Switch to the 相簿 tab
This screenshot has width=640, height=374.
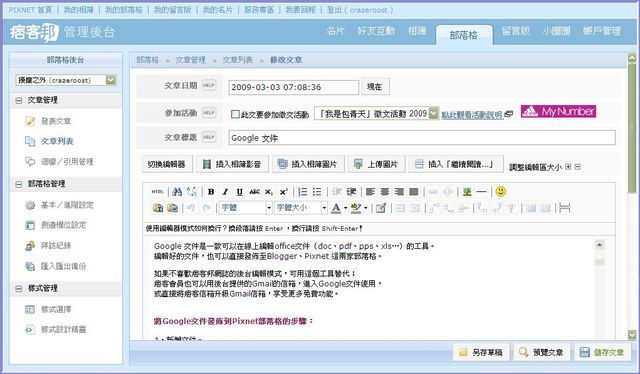click(417, 31)
